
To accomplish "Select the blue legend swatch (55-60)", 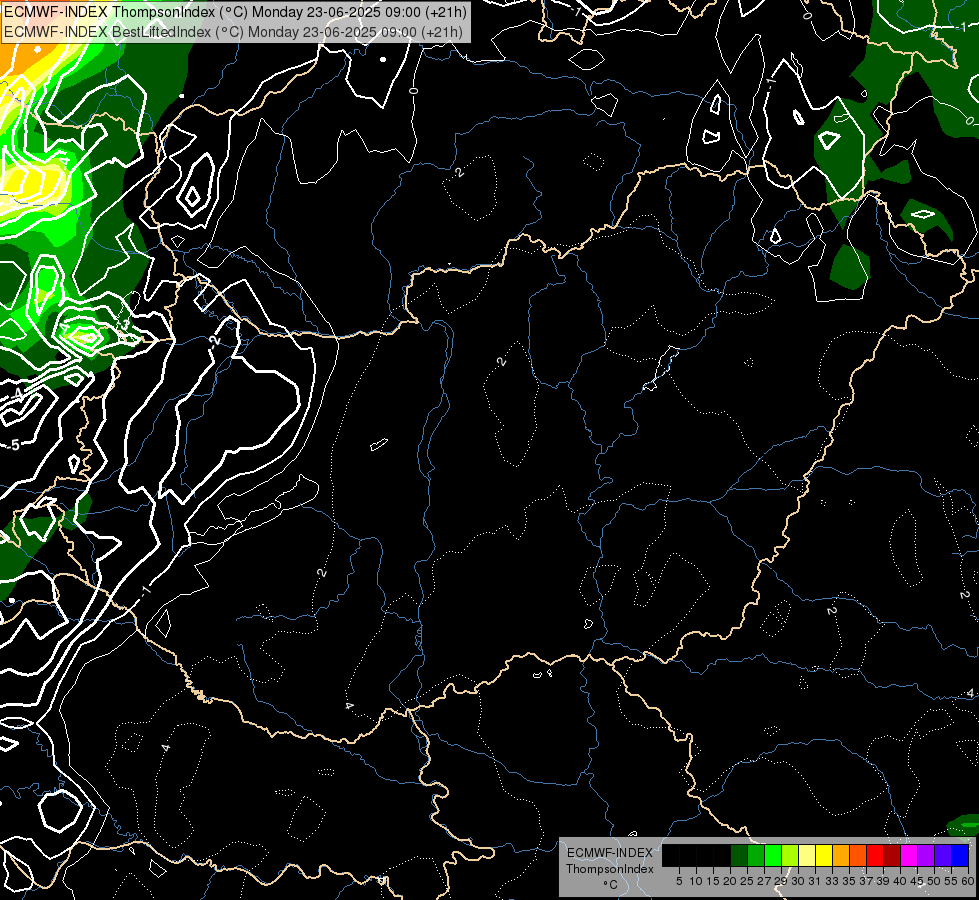I will pyautogui.click(x=960, y=855).
